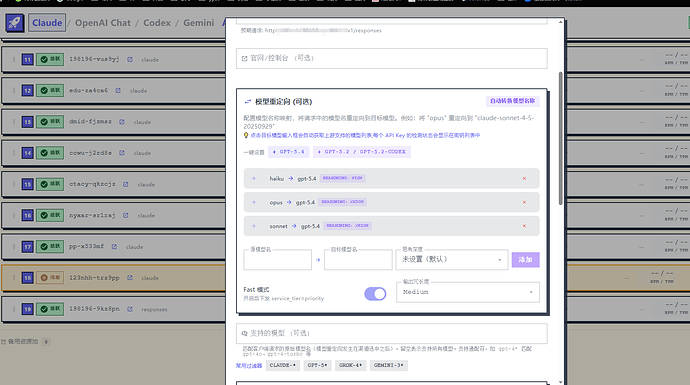Insert the CLAUDE-* filter chip
690x385 pixels.
coord(283,365)
